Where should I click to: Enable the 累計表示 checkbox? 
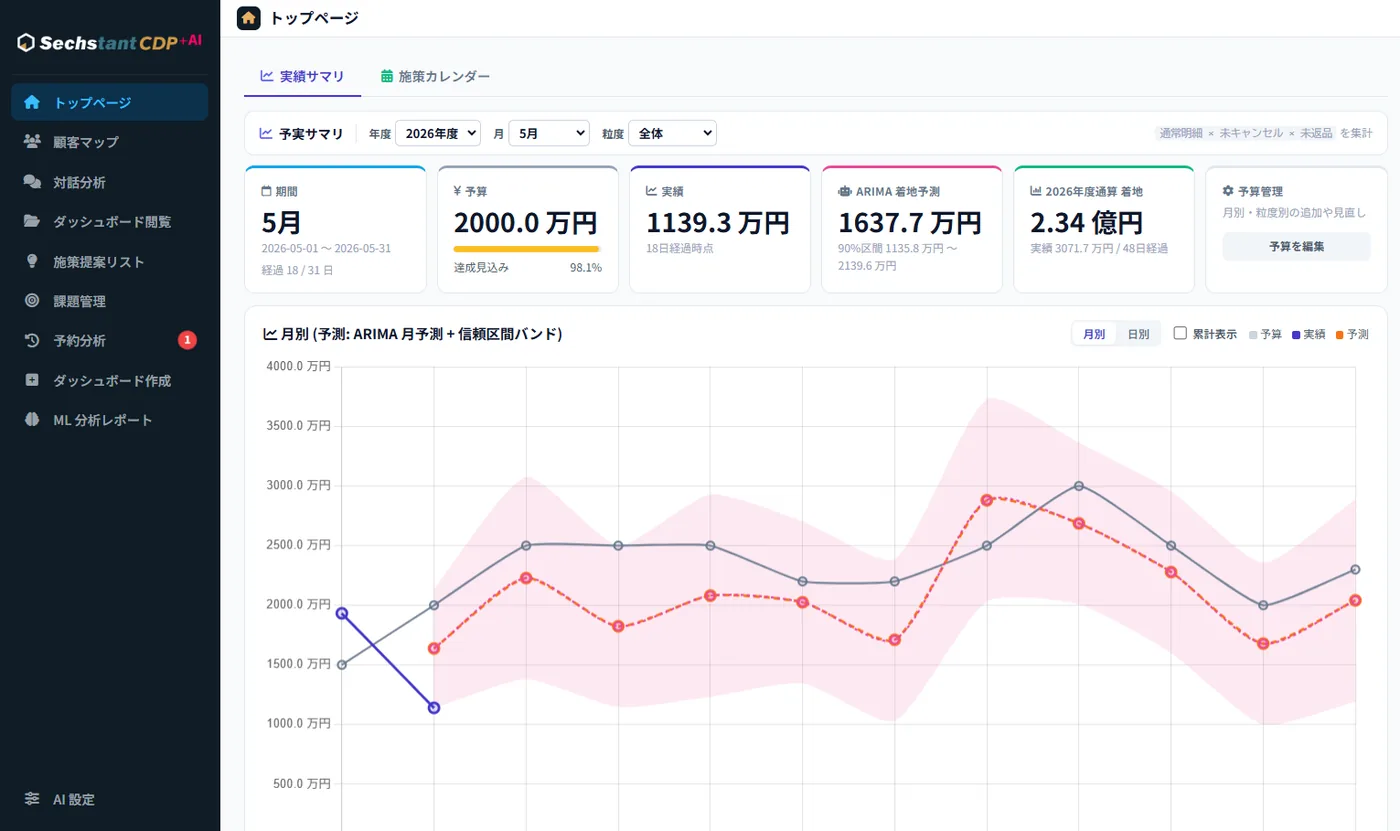pos(1180,333)
